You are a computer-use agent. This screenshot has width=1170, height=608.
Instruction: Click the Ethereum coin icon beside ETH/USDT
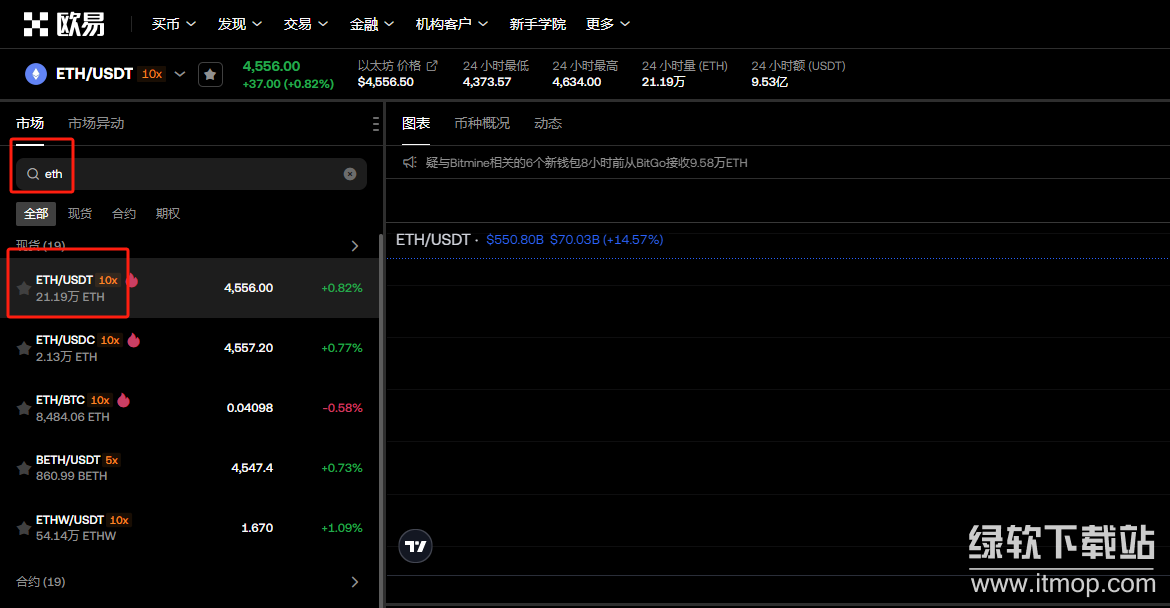[x=36, y=74]
